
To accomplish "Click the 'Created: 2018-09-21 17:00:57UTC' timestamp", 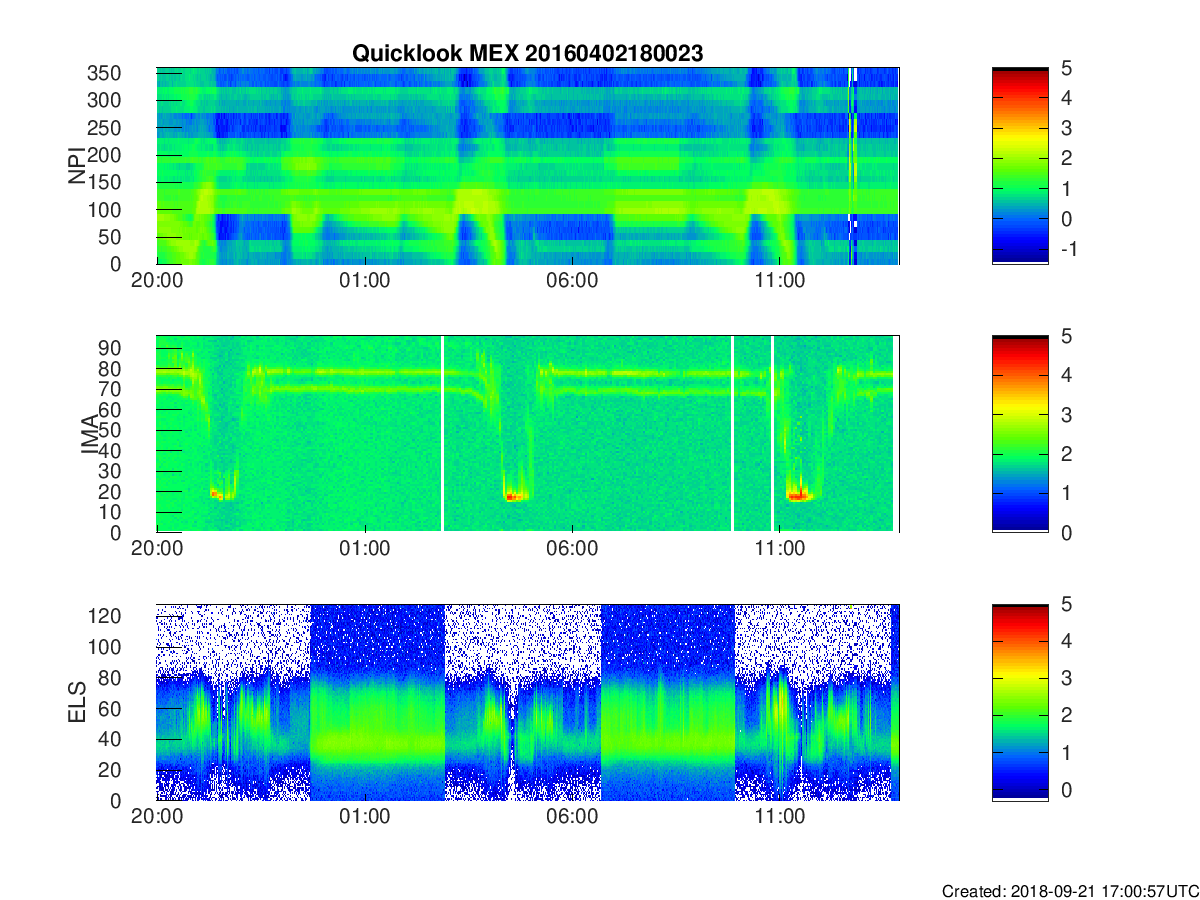I will (1070, 890).
